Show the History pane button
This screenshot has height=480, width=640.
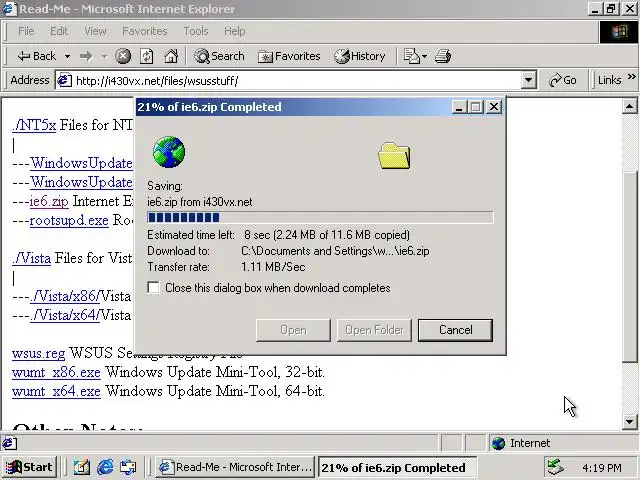(x=360, y=56)
